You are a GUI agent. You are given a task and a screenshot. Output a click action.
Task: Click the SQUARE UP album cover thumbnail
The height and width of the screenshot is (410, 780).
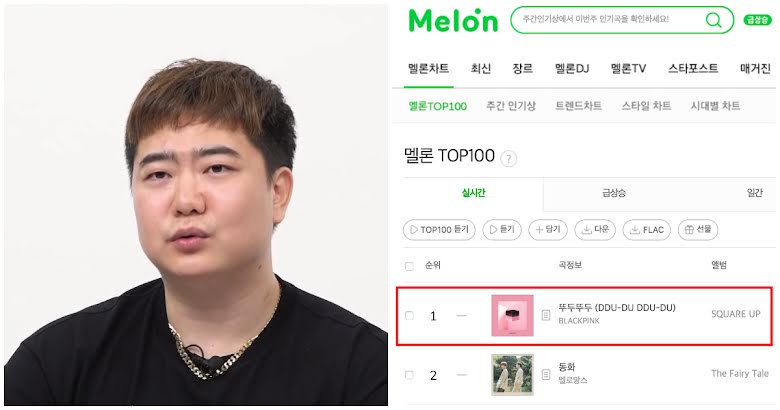point(512,315)
